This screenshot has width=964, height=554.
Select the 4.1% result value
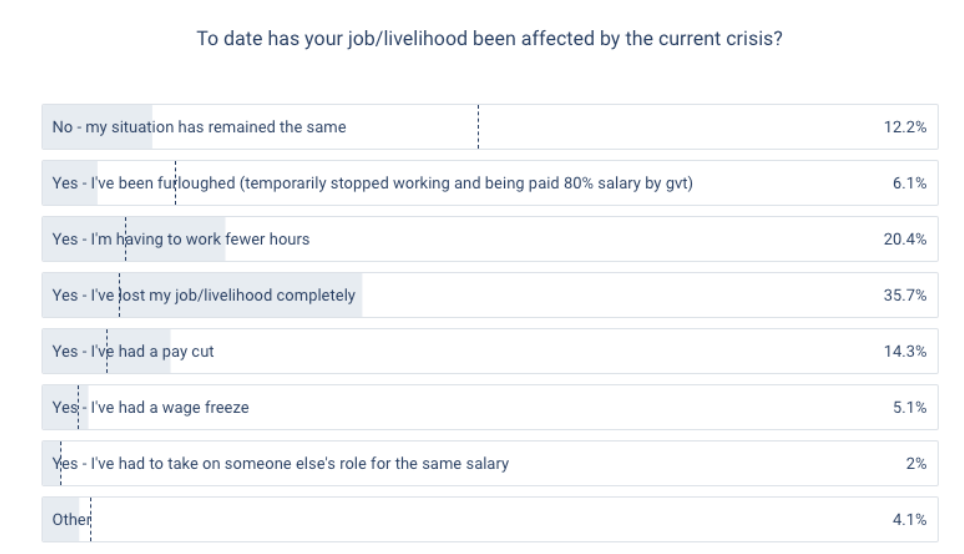coord(910,519)
